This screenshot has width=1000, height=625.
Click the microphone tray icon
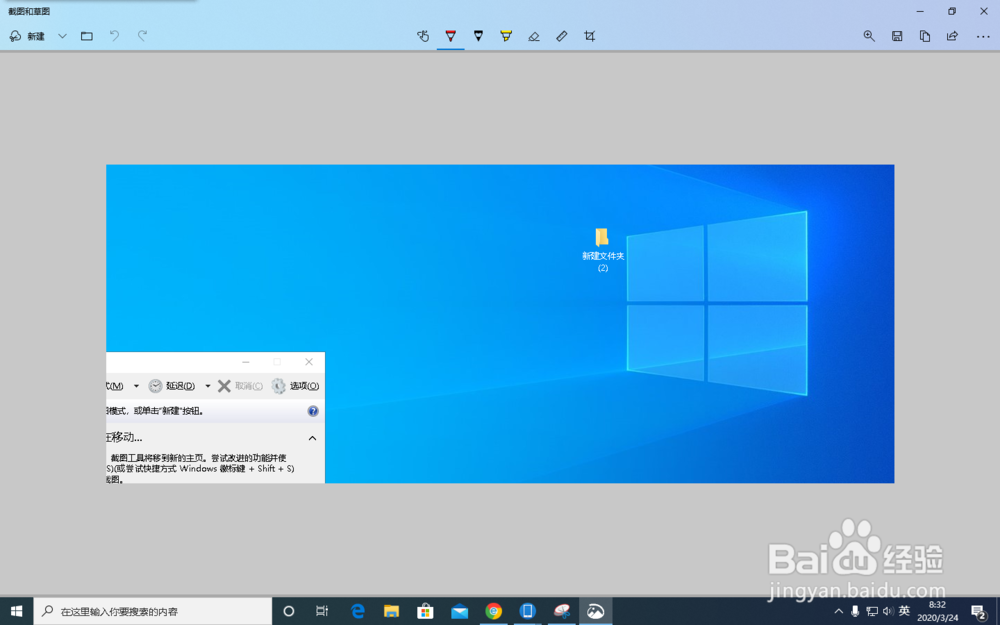tap(855, 611)
